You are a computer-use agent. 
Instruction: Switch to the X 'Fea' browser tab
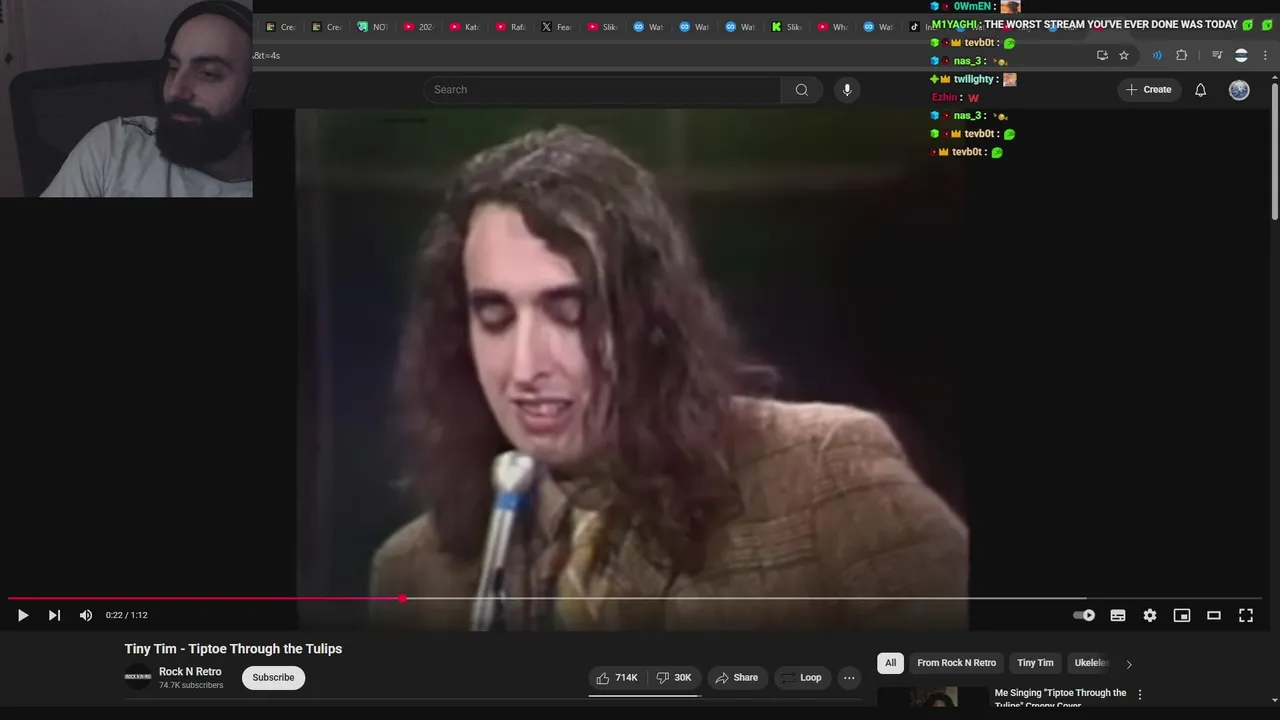556,27
